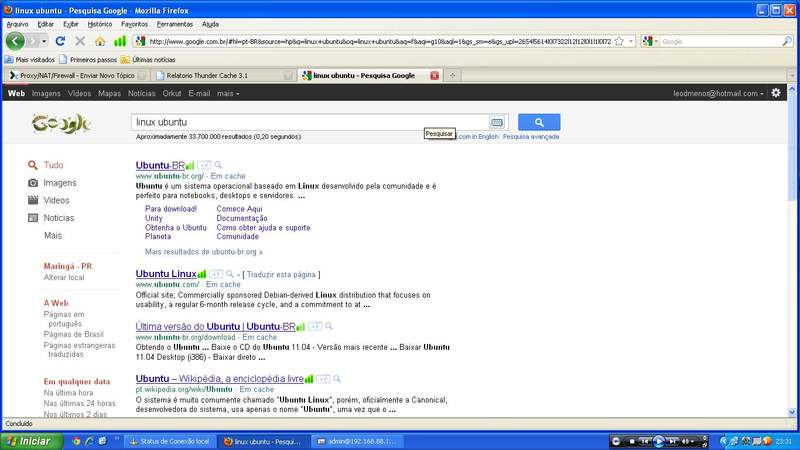This screenshot has height=450, width=800.
Task: Open the tab list dropdown at tab bar end
Action: (x=791, y=76)
